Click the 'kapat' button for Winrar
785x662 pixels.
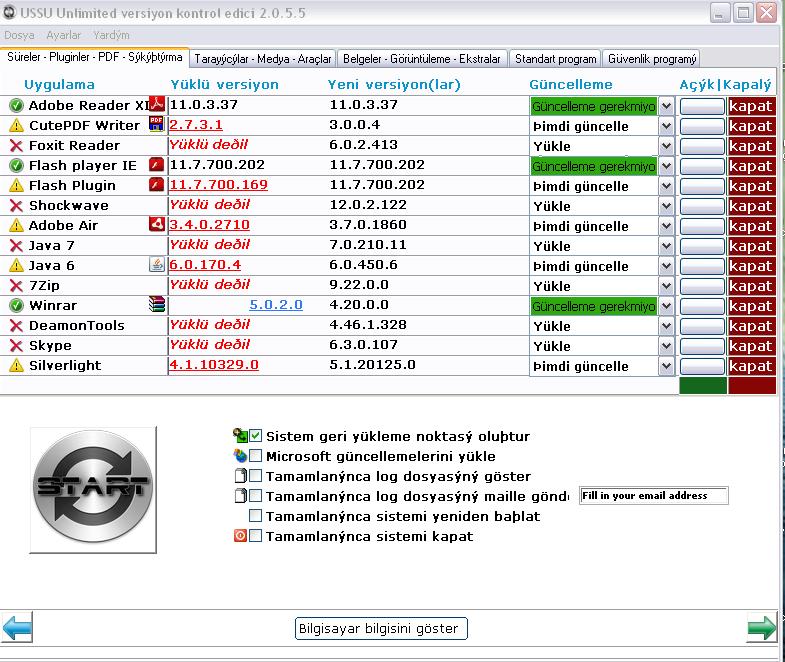coord(751,306)
